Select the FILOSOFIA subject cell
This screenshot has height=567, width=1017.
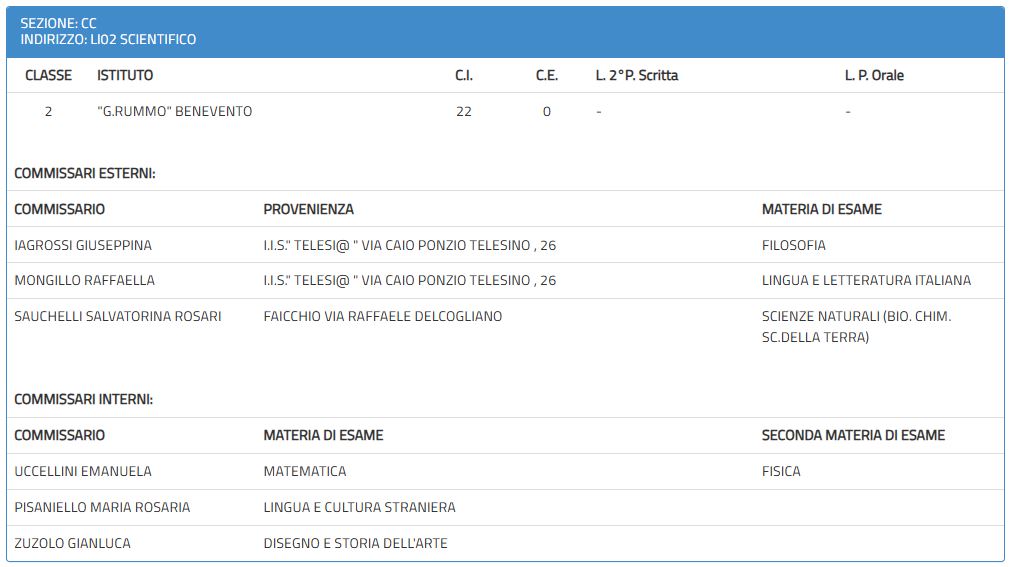coord(794,245)
